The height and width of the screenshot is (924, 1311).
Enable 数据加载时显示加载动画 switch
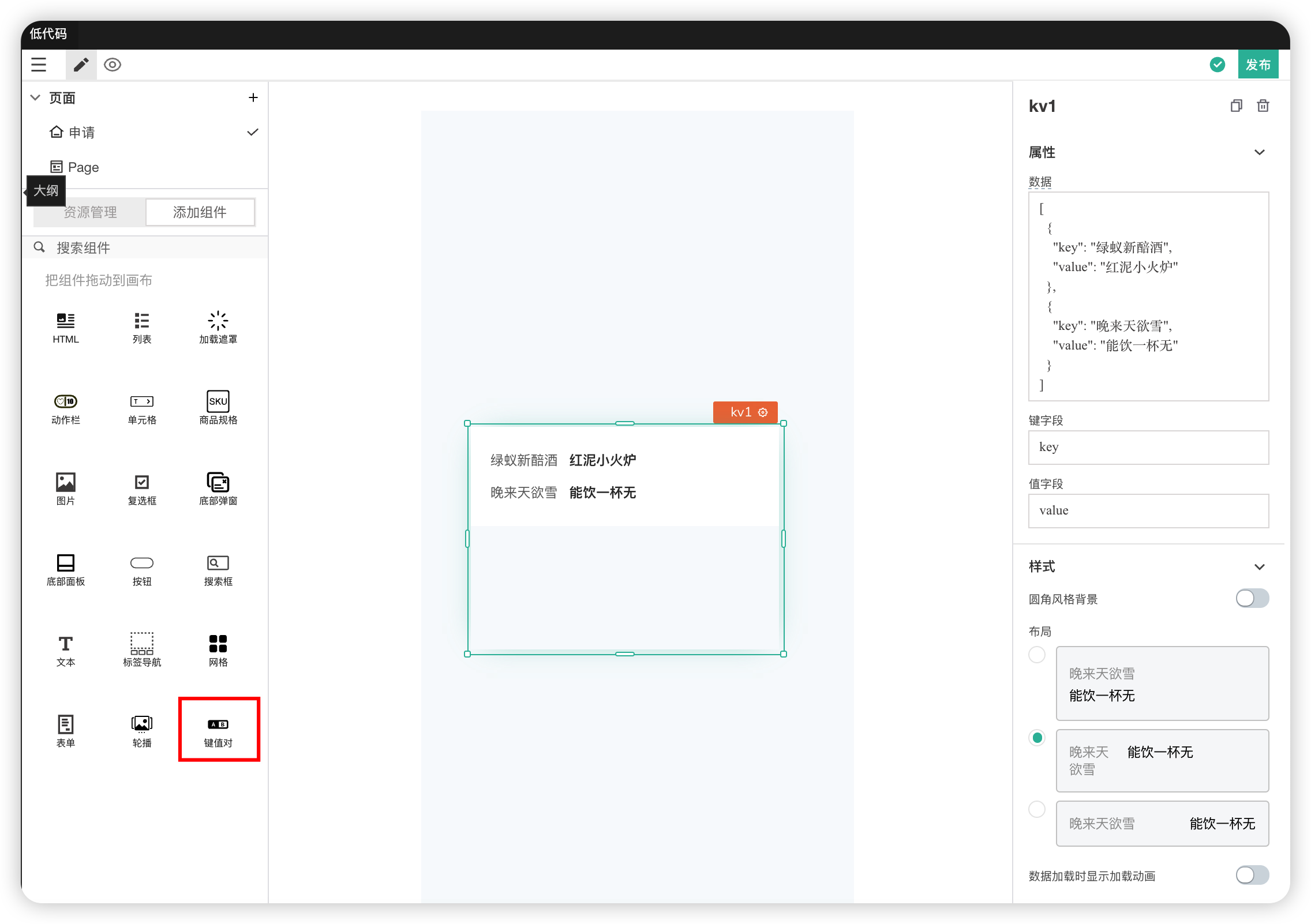pyautogui.click(x=1252, y=875)
